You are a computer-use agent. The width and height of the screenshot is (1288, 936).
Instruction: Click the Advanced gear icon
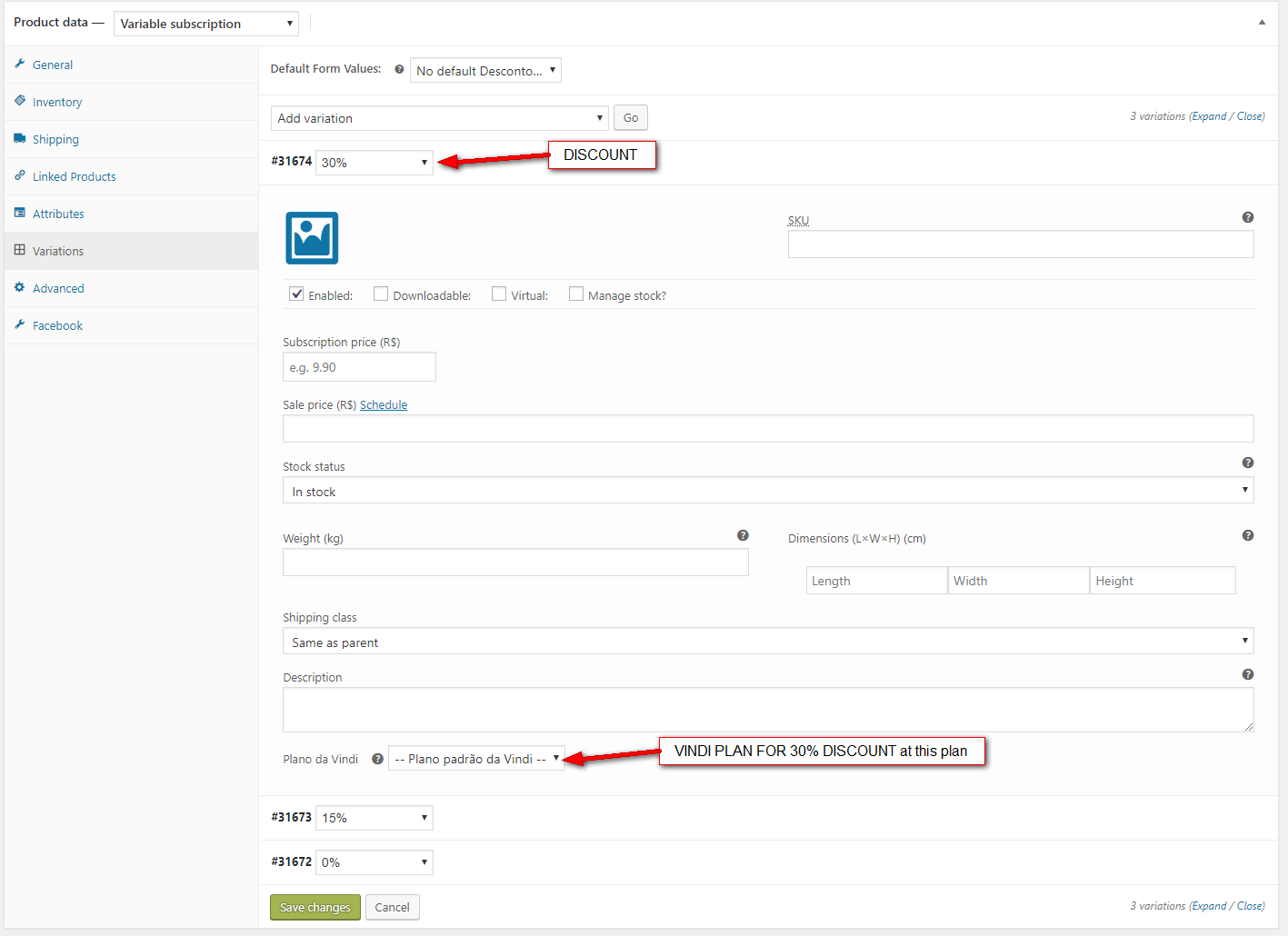pos(20,287)
